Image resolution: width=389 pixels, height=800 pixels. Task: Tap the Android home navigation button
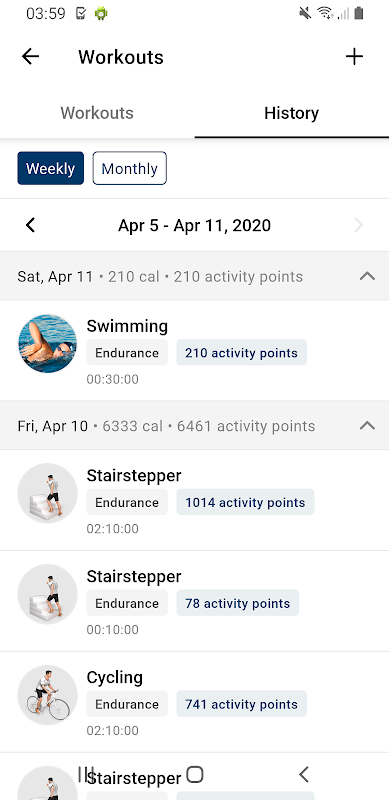pyautogui.click(x=194, y=774)
